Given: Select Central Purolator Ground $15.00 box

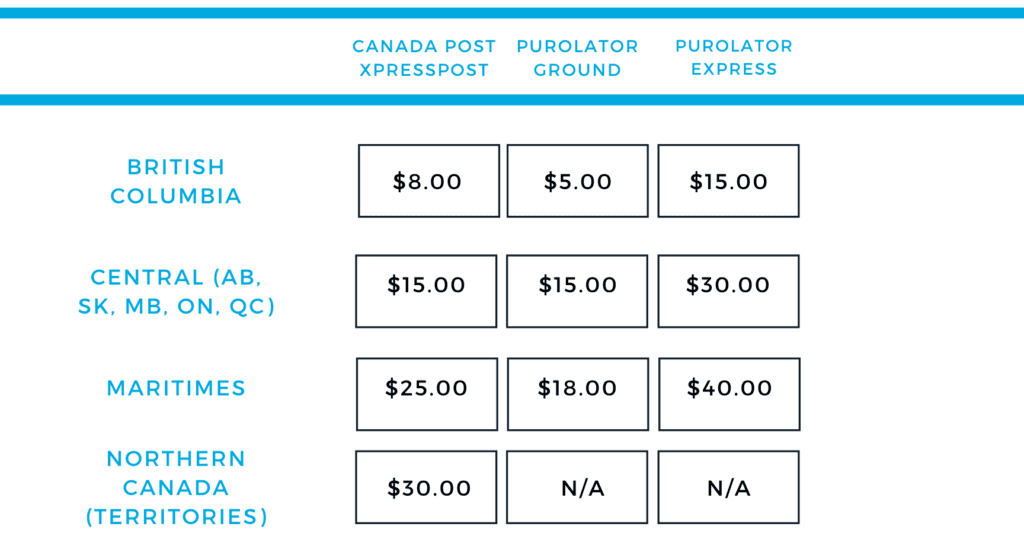Looking at the screenshot, I should 577,291.
